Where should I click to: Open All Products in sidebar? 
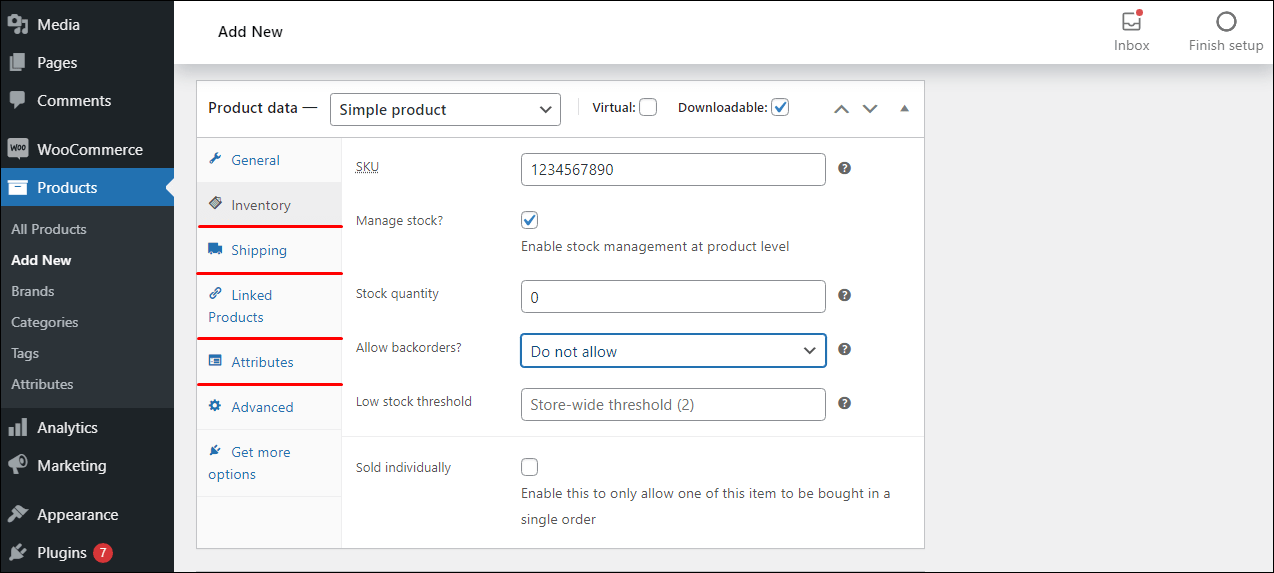[x=49, y=229]
